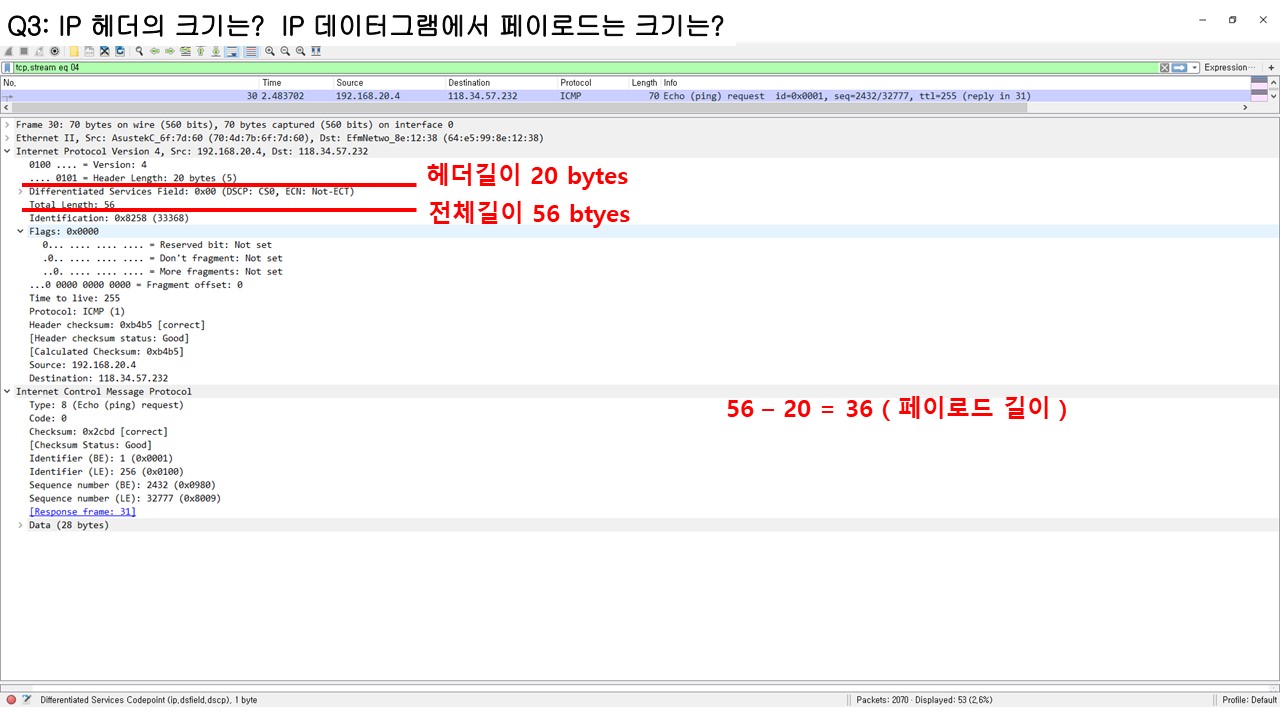The width and height of the screenshot is (1280, 720).
Task: Collapse Internet Control Message Protocol node
Action: [x=7, y=391]
